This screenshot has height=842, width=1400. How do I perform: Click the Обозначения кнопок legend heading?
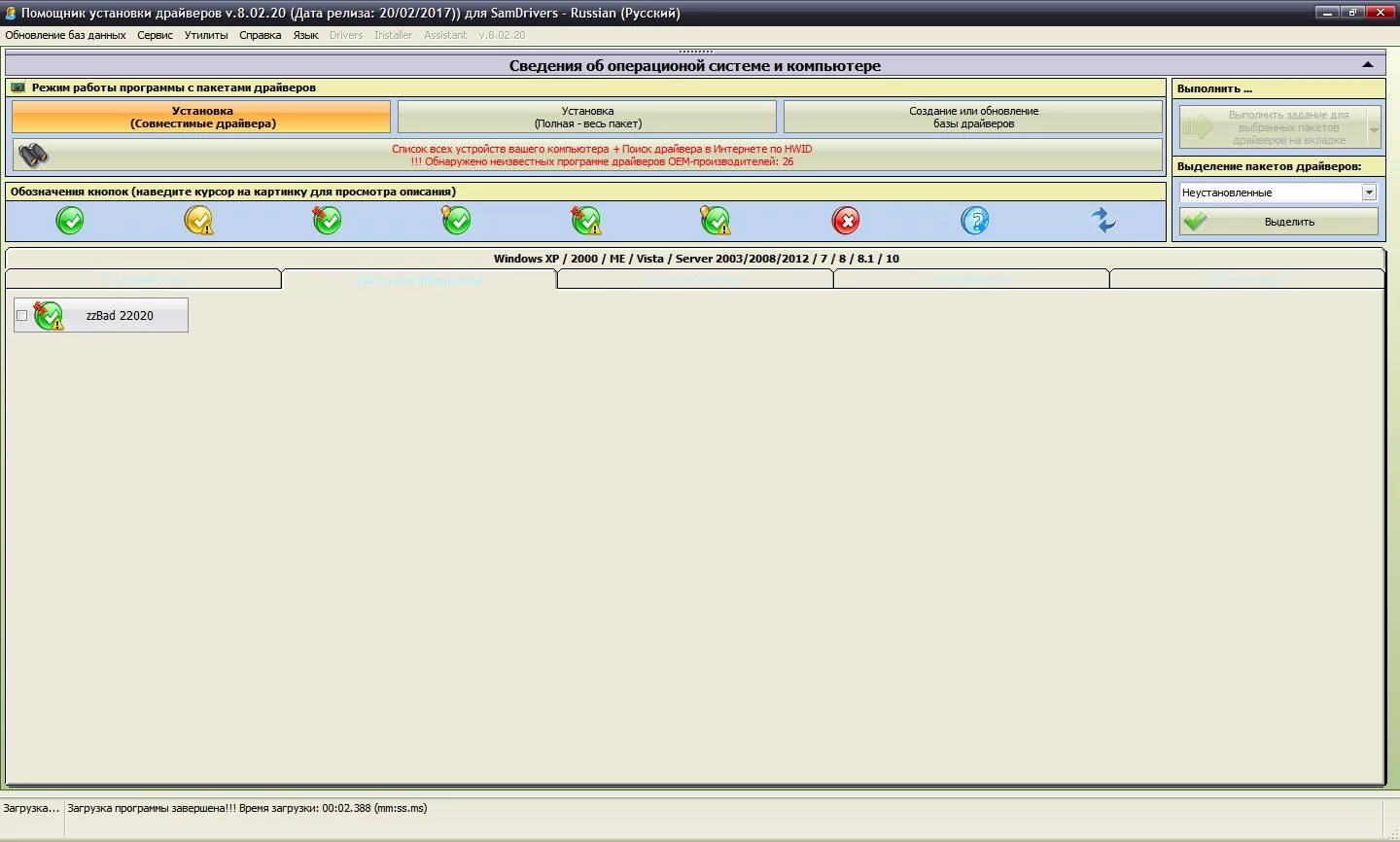point(233,192)
